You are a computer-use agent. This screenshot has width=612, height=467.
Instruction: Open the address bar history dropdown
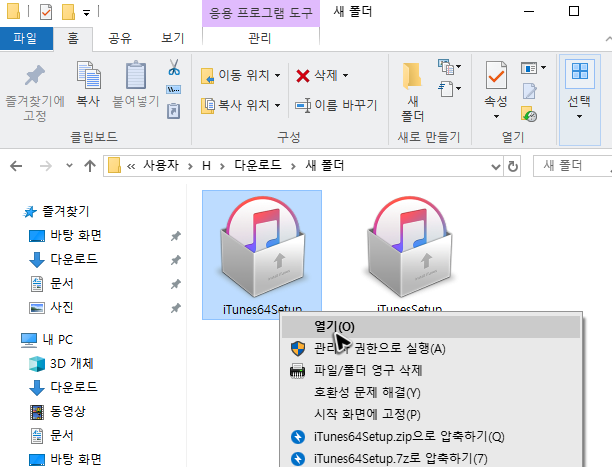[496, 166]
